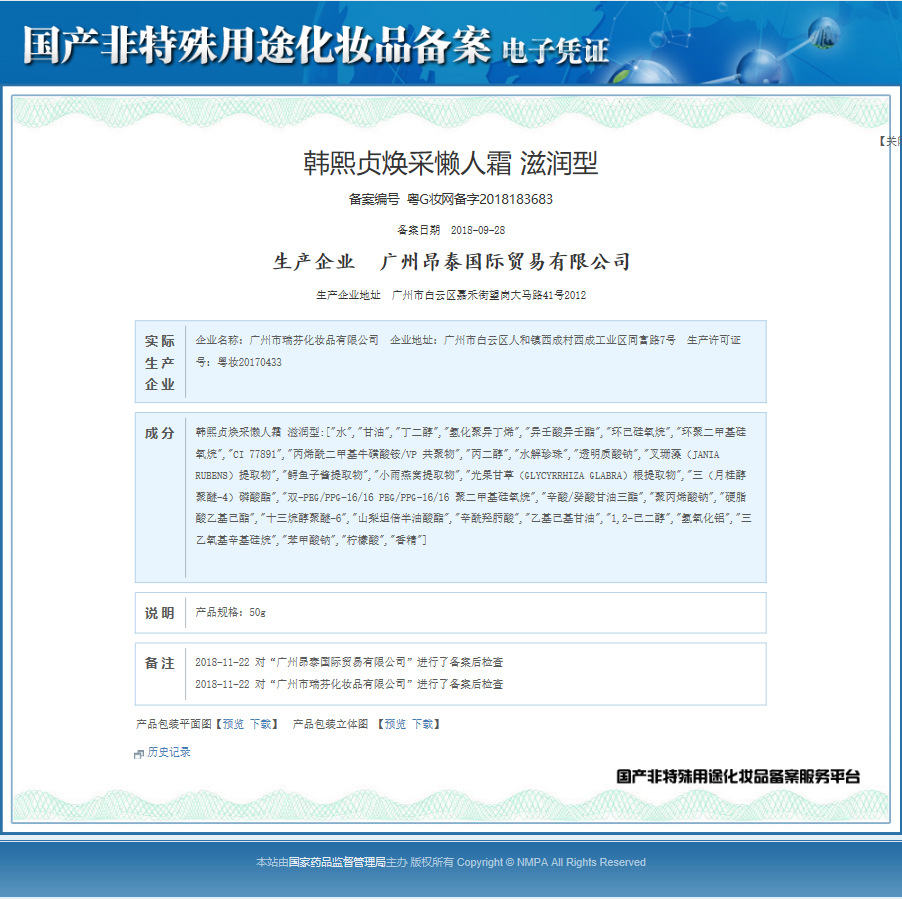This screenshot has width=902, height=899.
Task: Preview the 产品包装立体图 image
Action: pyautogui.click(x=395, y=724)
